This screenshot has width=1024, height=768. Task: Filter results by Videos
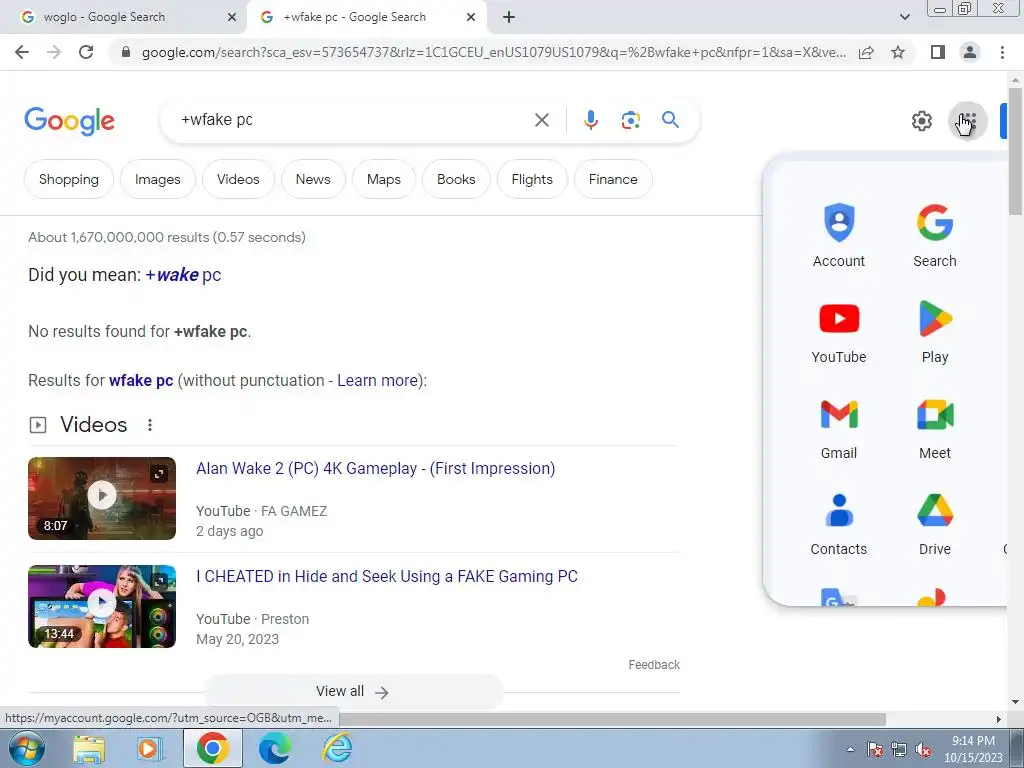pos(238,179)
